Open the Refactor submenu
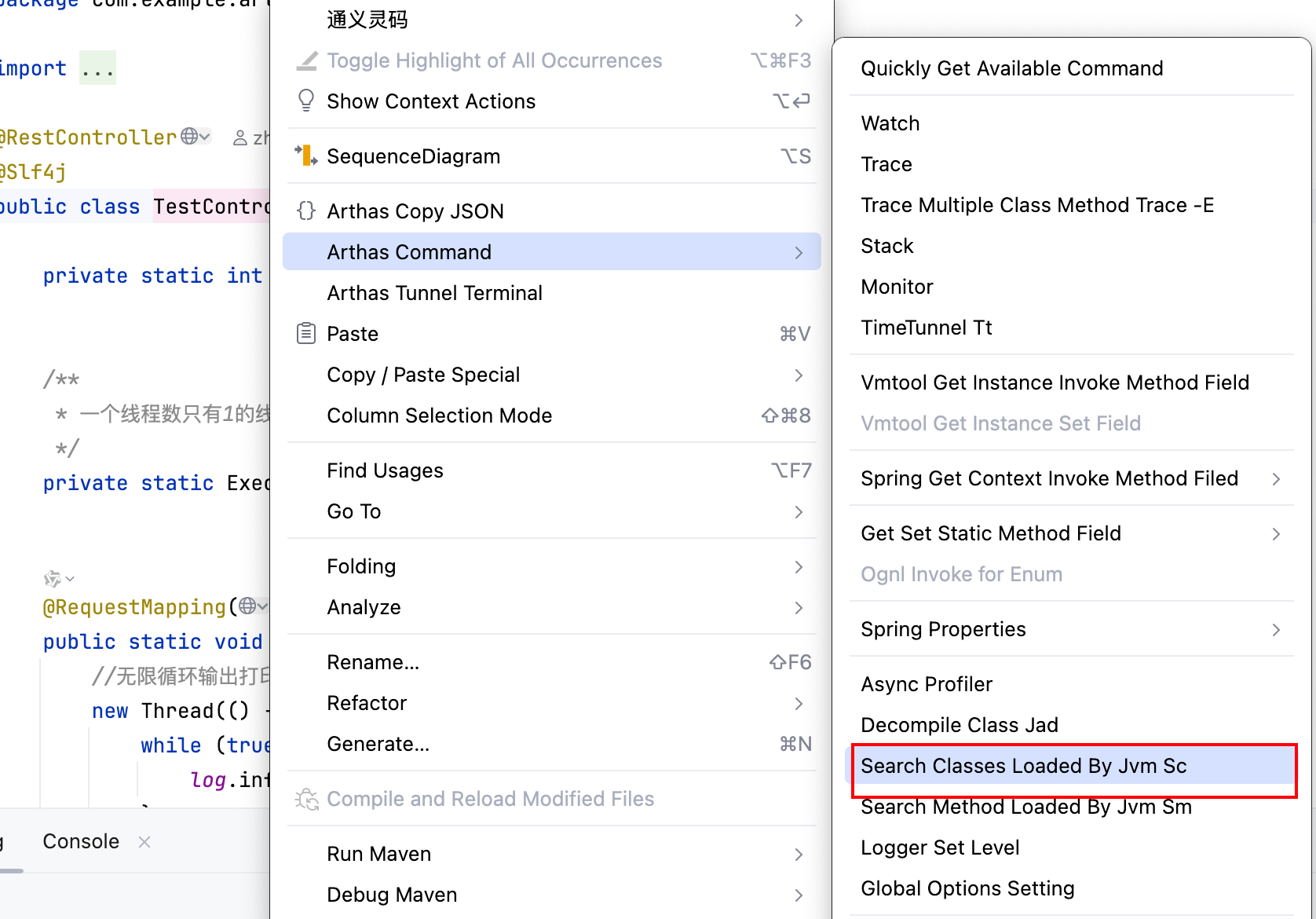The width and height of the screenshot is (1316, 919). (x=367, y=703)
